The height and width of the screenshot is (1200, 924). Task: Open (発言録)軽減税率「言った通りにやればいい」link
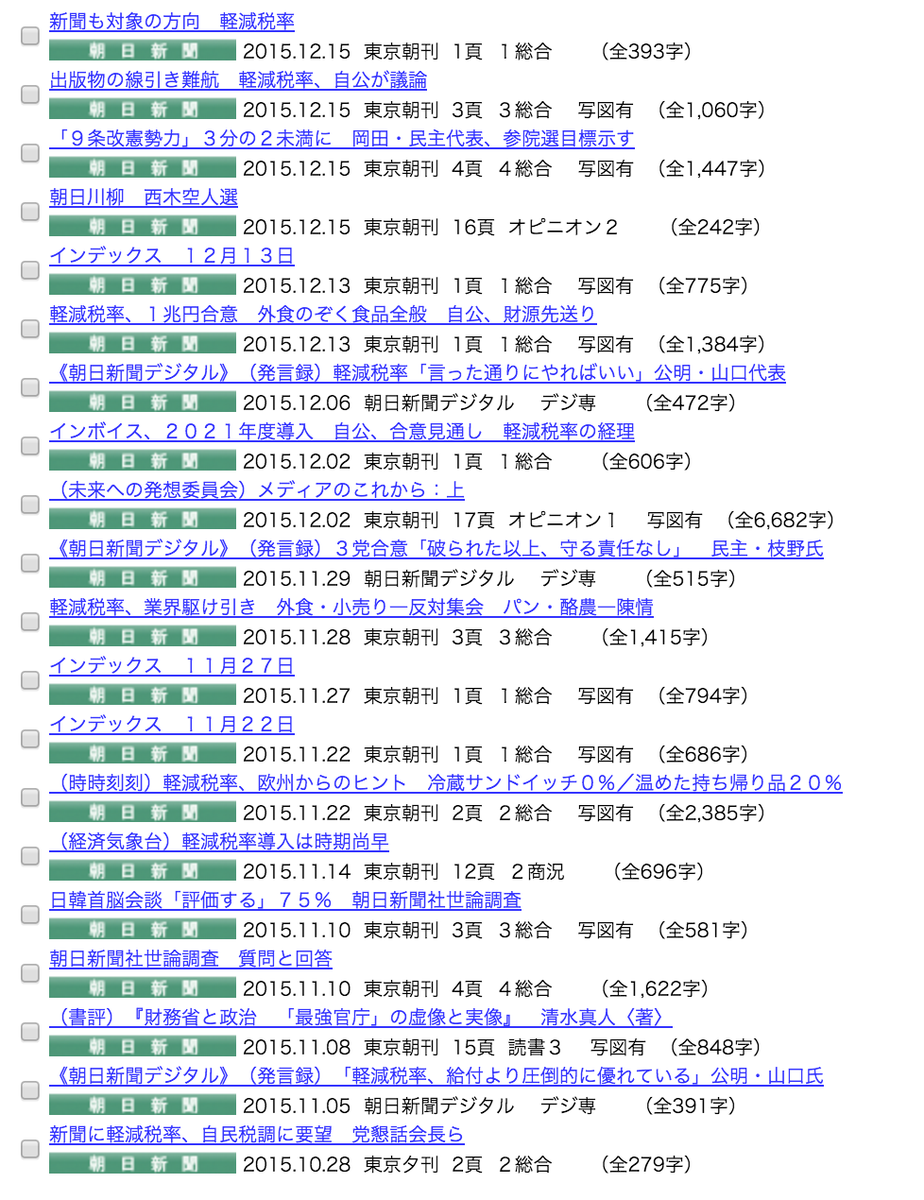pyautogui.click(x=417, y=373)
